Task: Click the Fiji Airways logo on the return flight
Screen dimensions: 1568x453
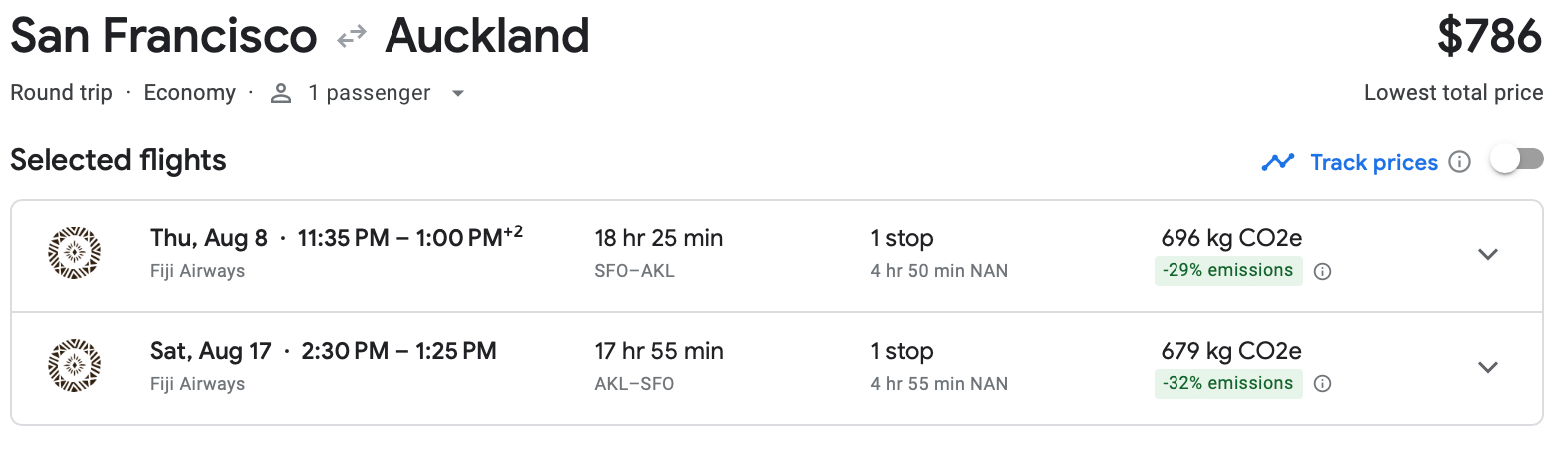Action: tap(75, 366)
